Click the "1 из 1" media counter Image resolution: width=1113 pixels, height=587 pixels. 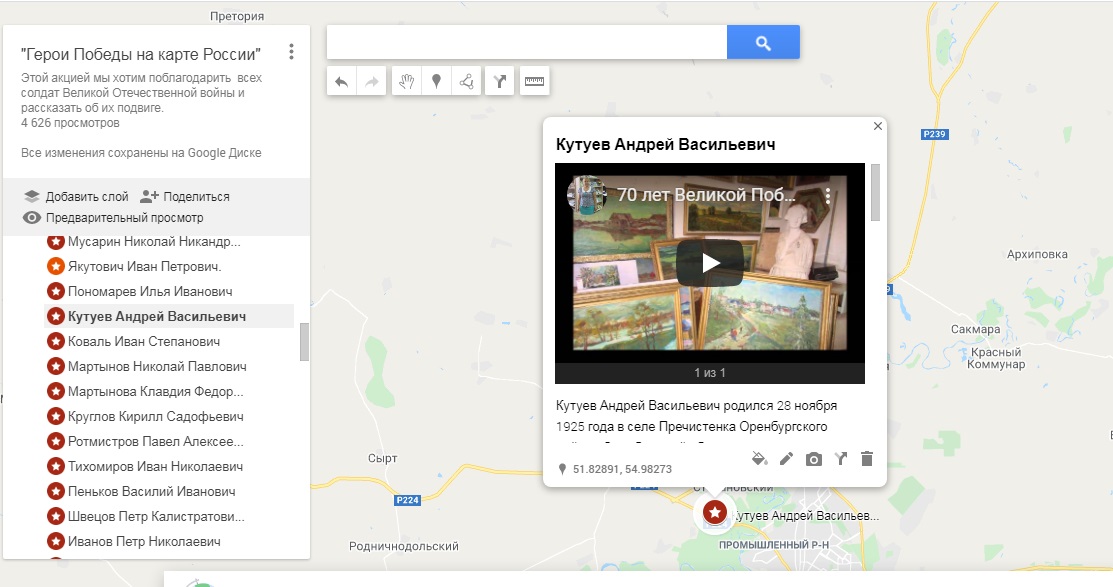pyautogui.click(x=710, y=373)
